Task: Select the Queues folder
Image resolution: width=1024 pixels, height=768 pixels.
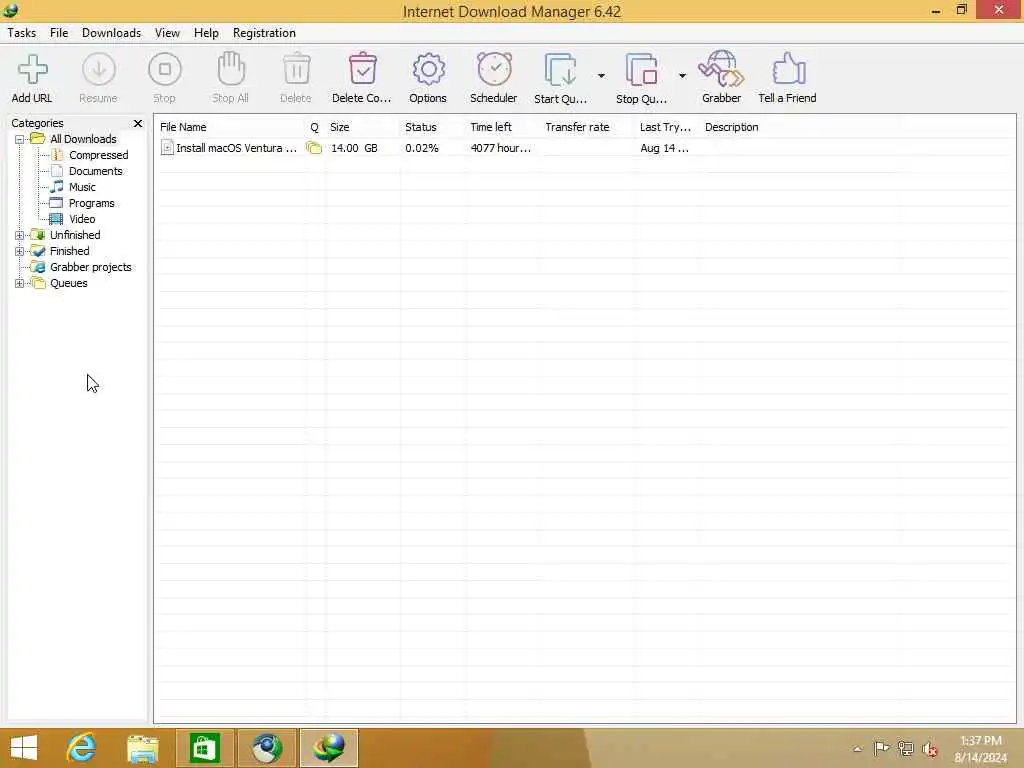Action: 69,283
